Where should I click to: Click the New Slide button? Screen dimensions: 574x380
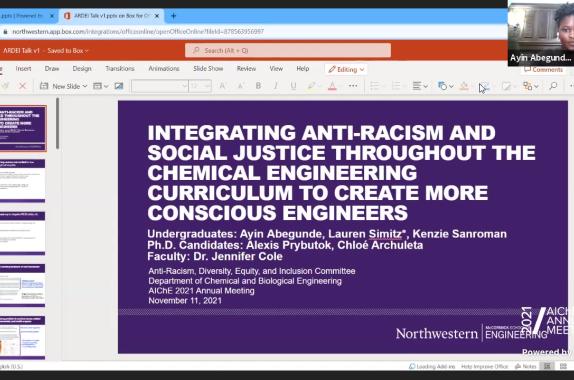coord(59,86)
